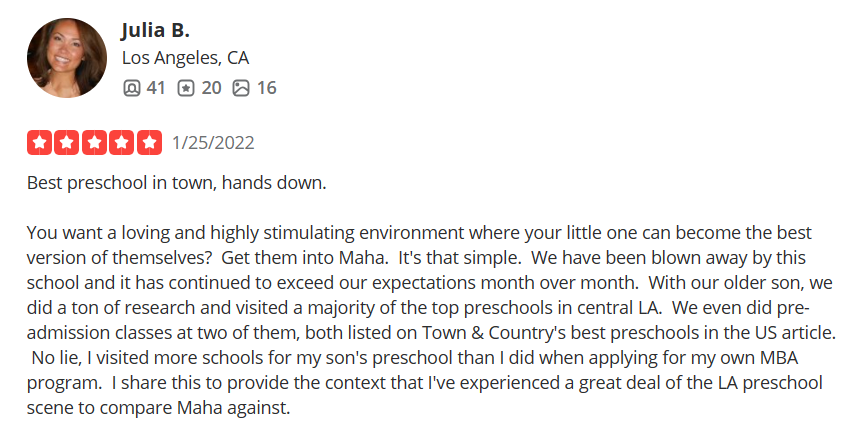This screenshot has height=421, width=852.
Task: Click the Los Angeles, CA location text
Action: tap(185, 58)
